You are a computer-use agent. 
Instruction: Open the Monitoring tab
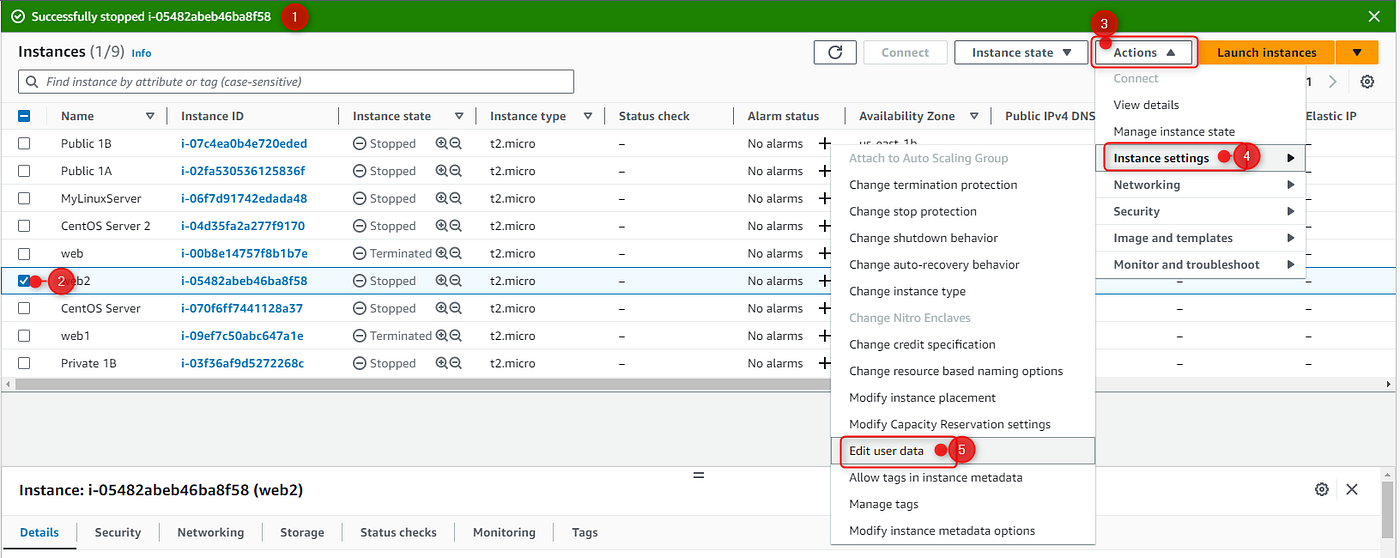point(504,533)
